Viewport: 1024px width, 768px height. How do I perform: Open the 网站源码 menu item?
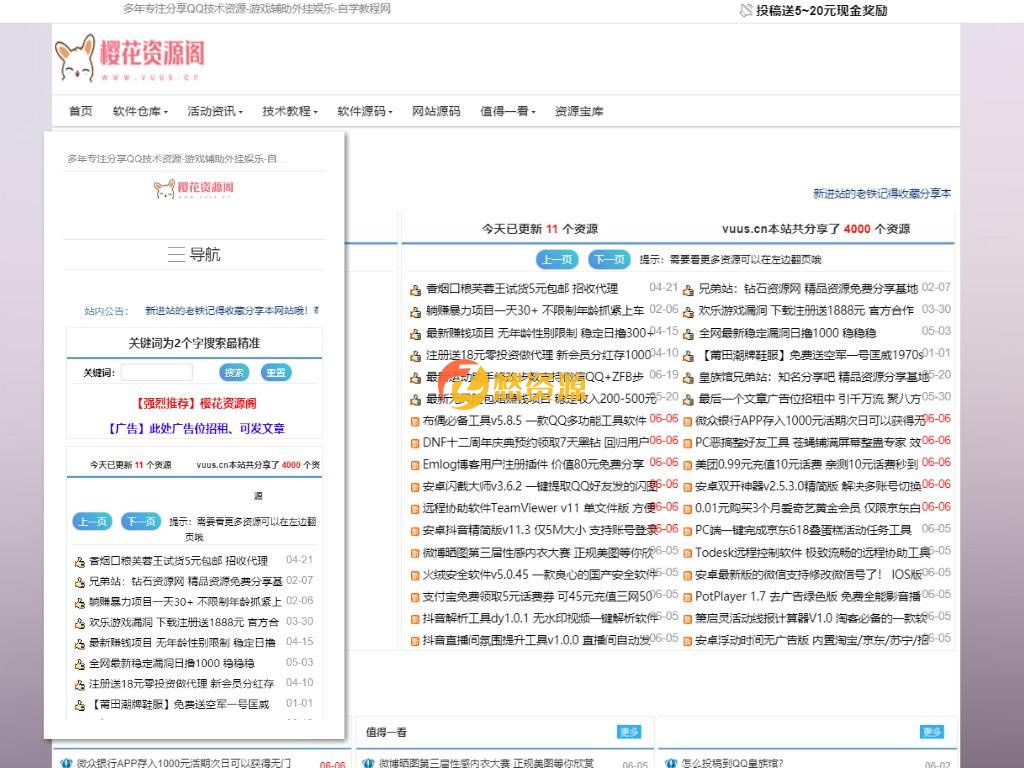(x=436, y=111)
